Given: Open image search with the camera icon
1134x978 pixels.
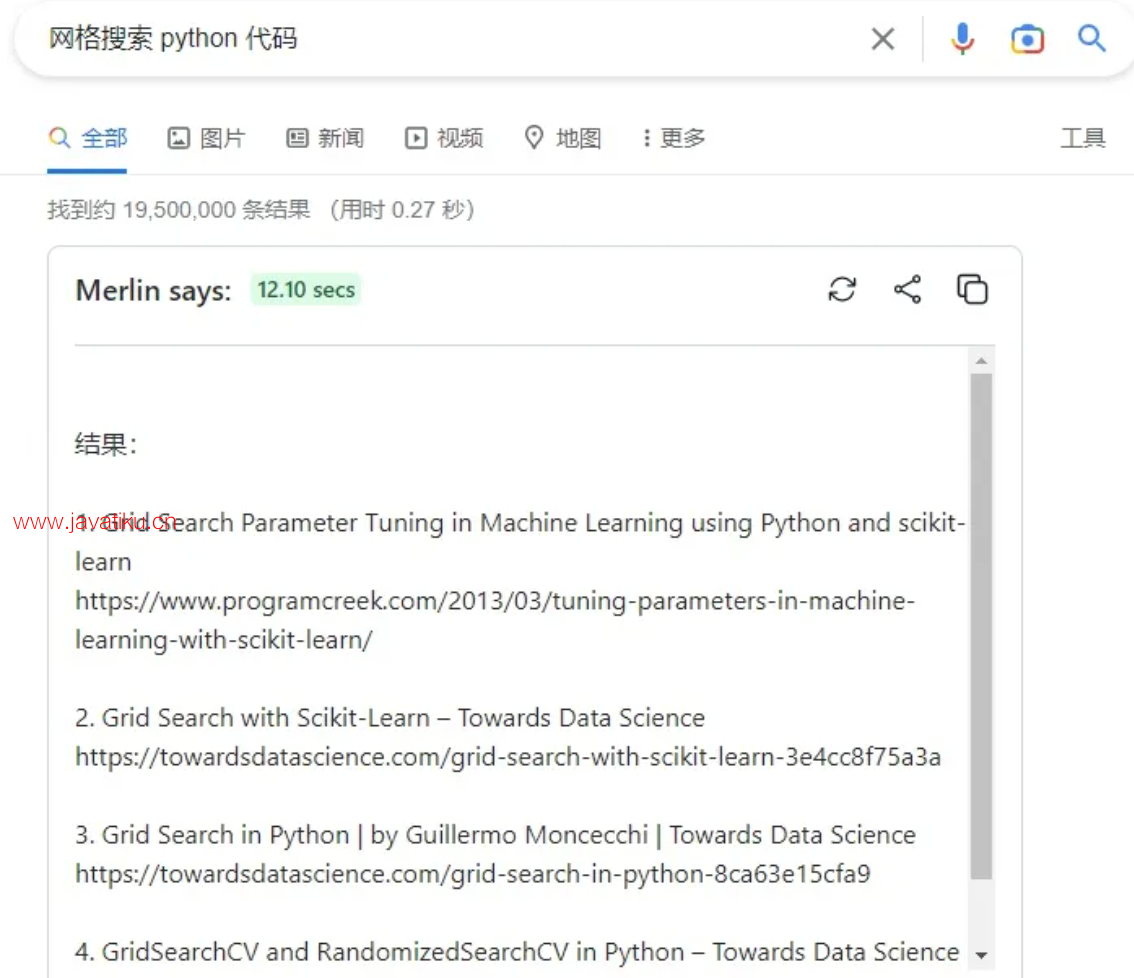Looking at the screenshot, I should [x=1027, y=39].
